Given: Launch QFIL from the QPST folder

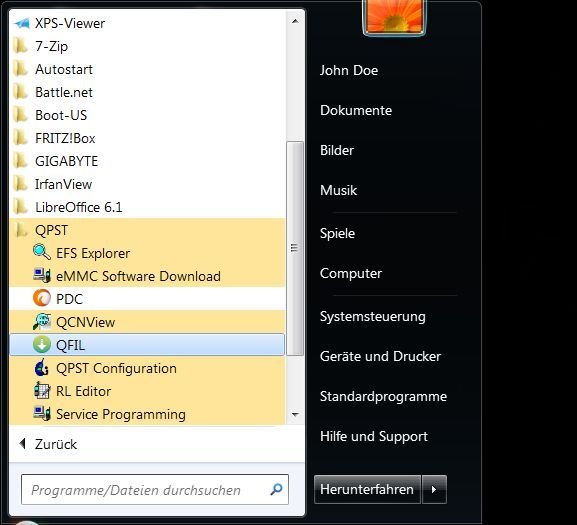Looking at the screenshot, I should pos(147,345).
